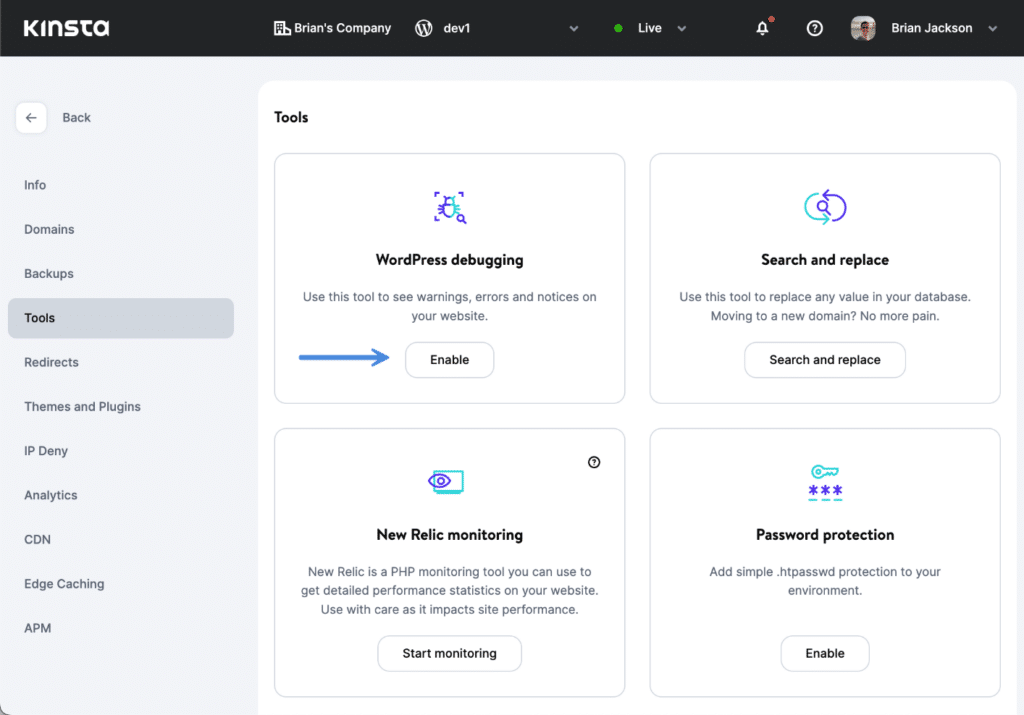Click Brian's Company name
Screen dimensions: 1024x715
(342, 28)
